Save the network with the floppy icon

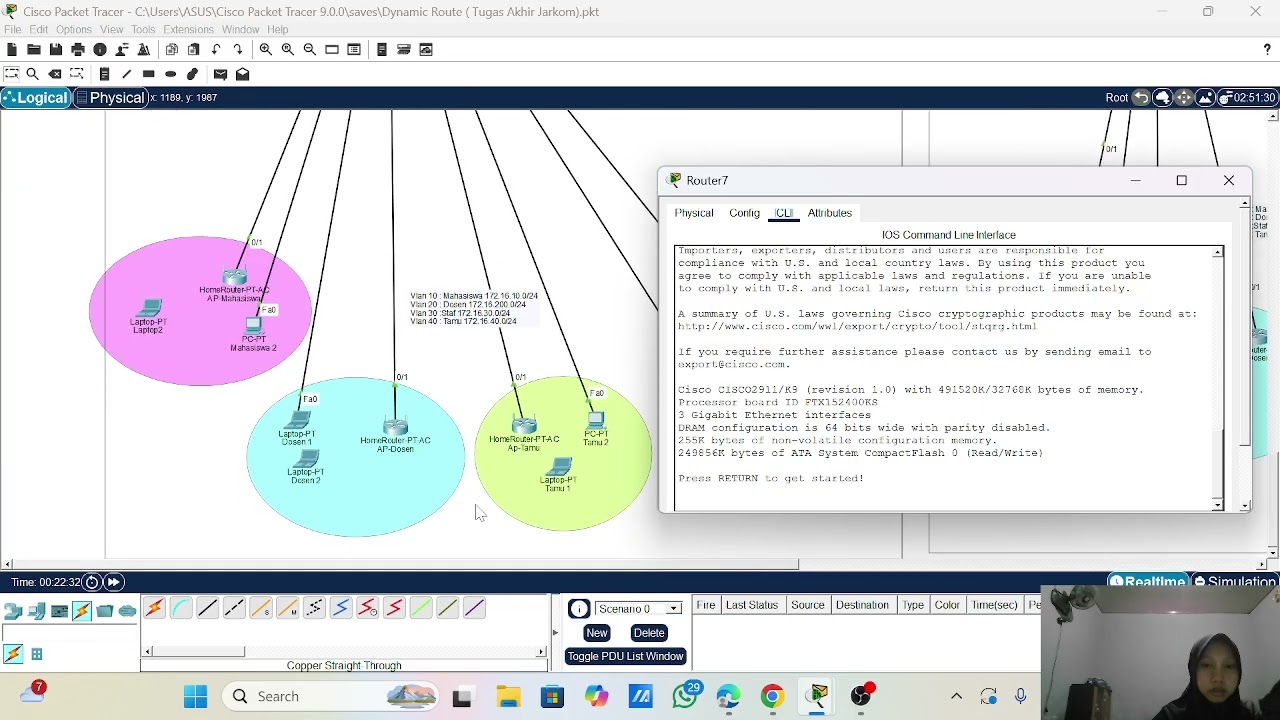[56, 49]
